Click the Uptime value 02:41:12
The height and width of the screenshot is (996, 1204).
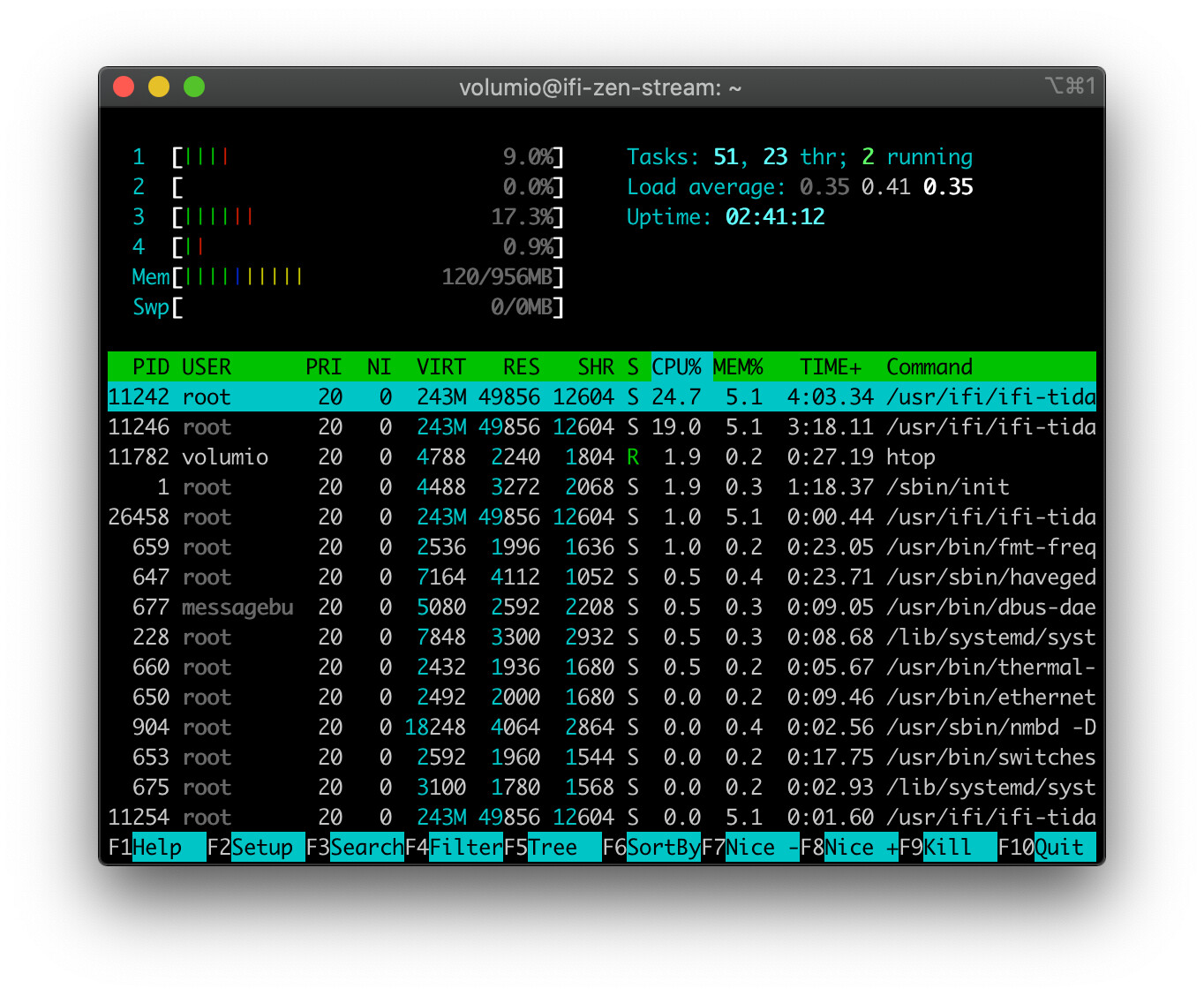[775, 217]
